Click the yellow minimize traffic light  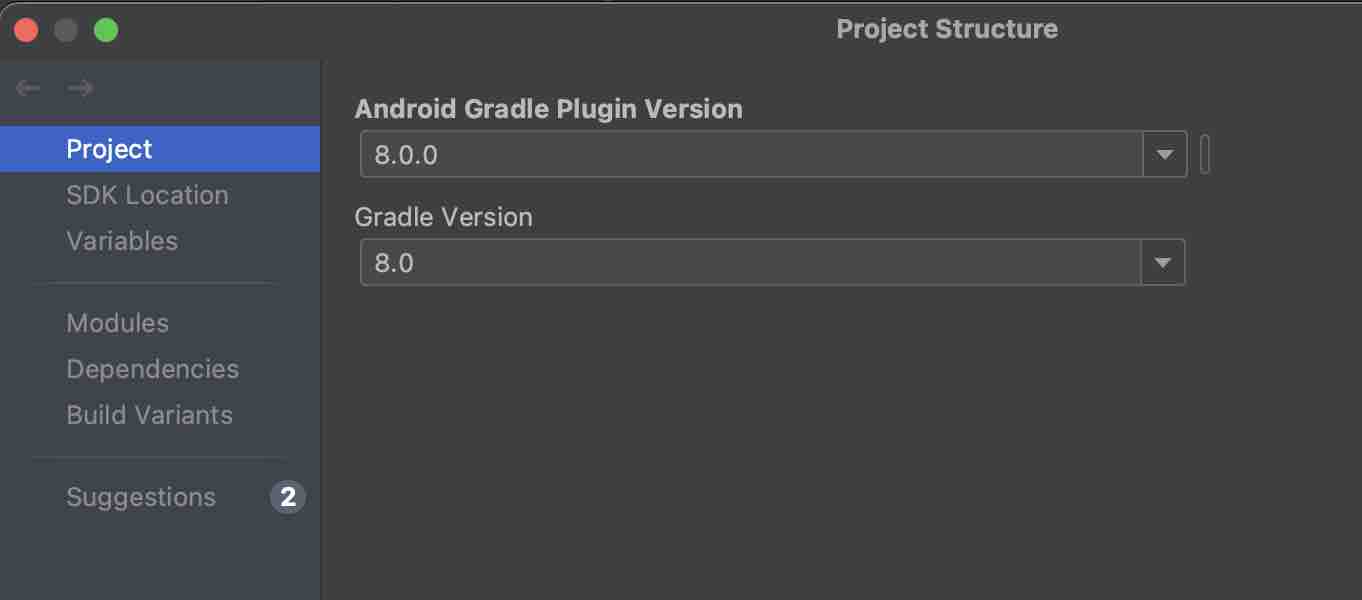(66, 30)
